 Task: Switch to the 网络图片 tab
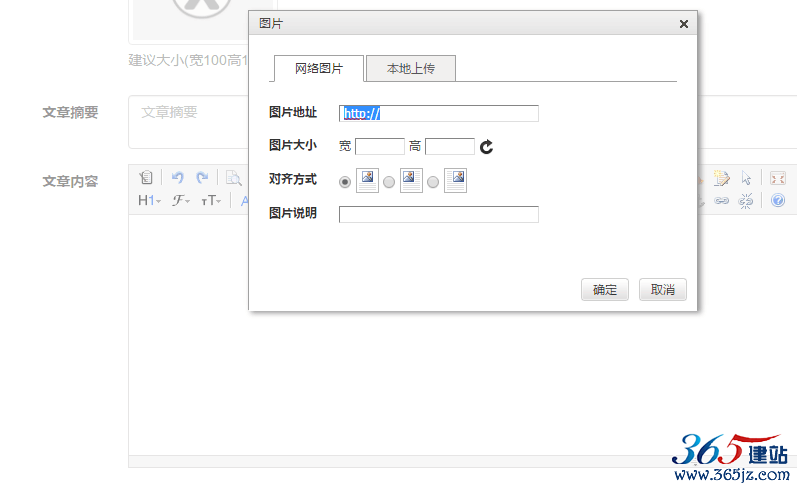click(x=319, y=68)
